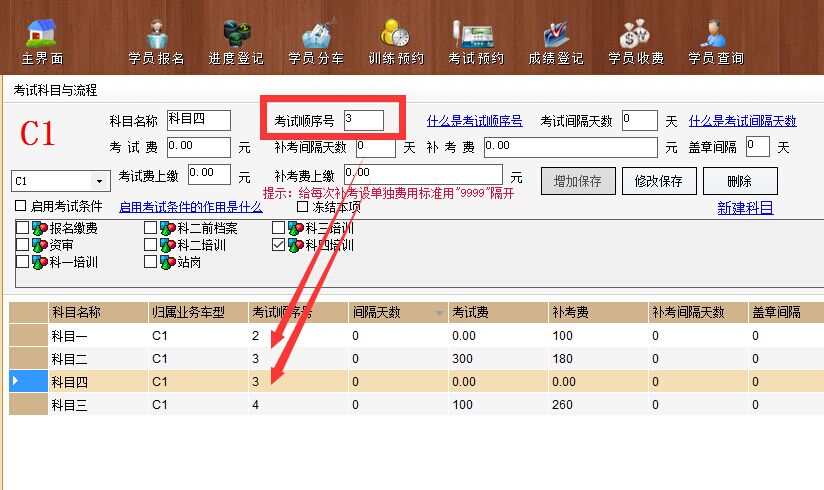Screen dimensions: 824x490
Task: Open the 启用考试条件的作用是什么 link
Action: point(191,207)
